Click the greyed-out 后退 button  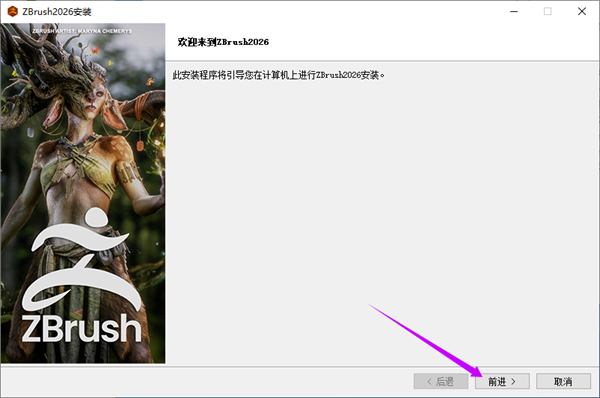tap(441, 381)
